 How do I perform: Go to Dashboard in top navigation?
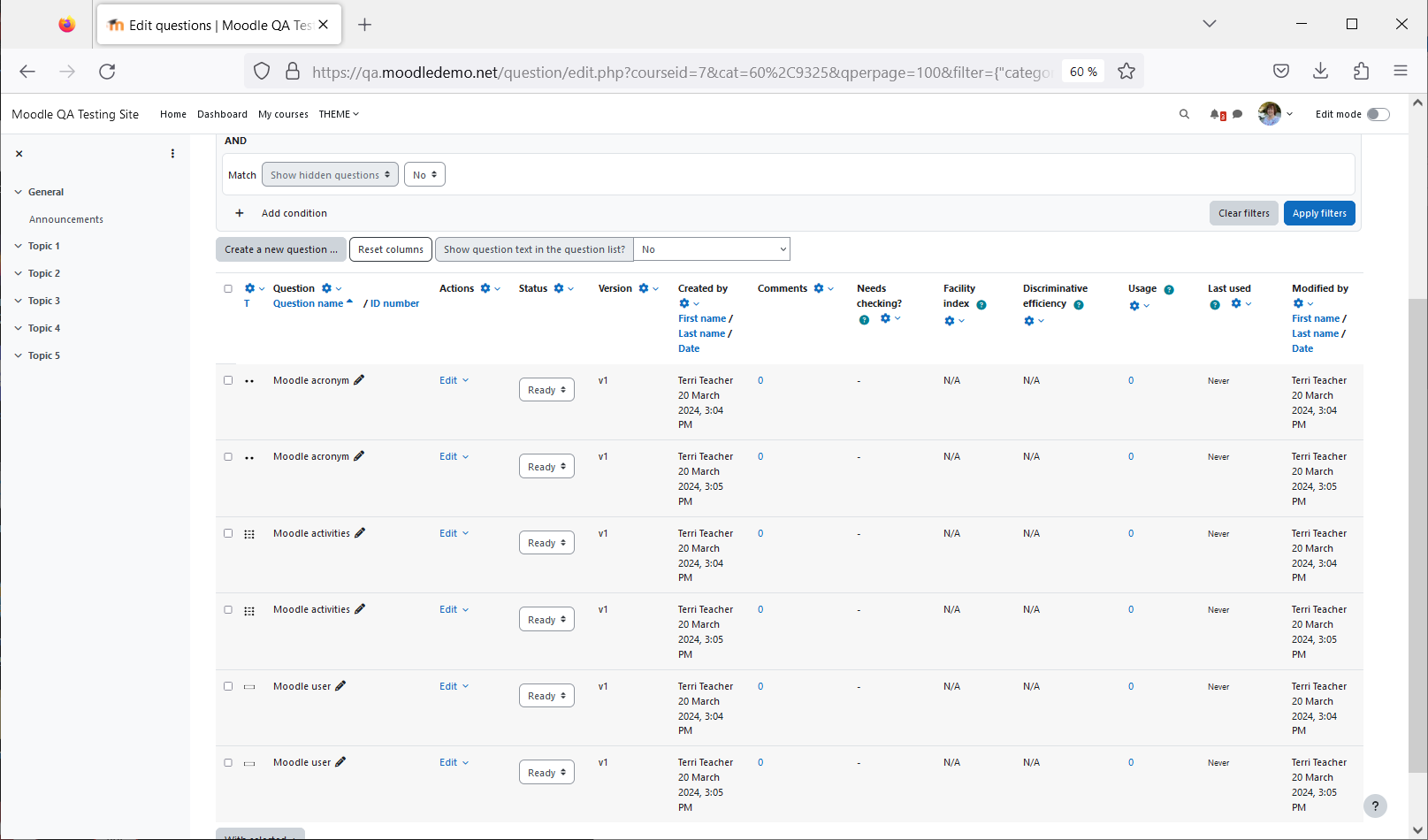point(222,114)
